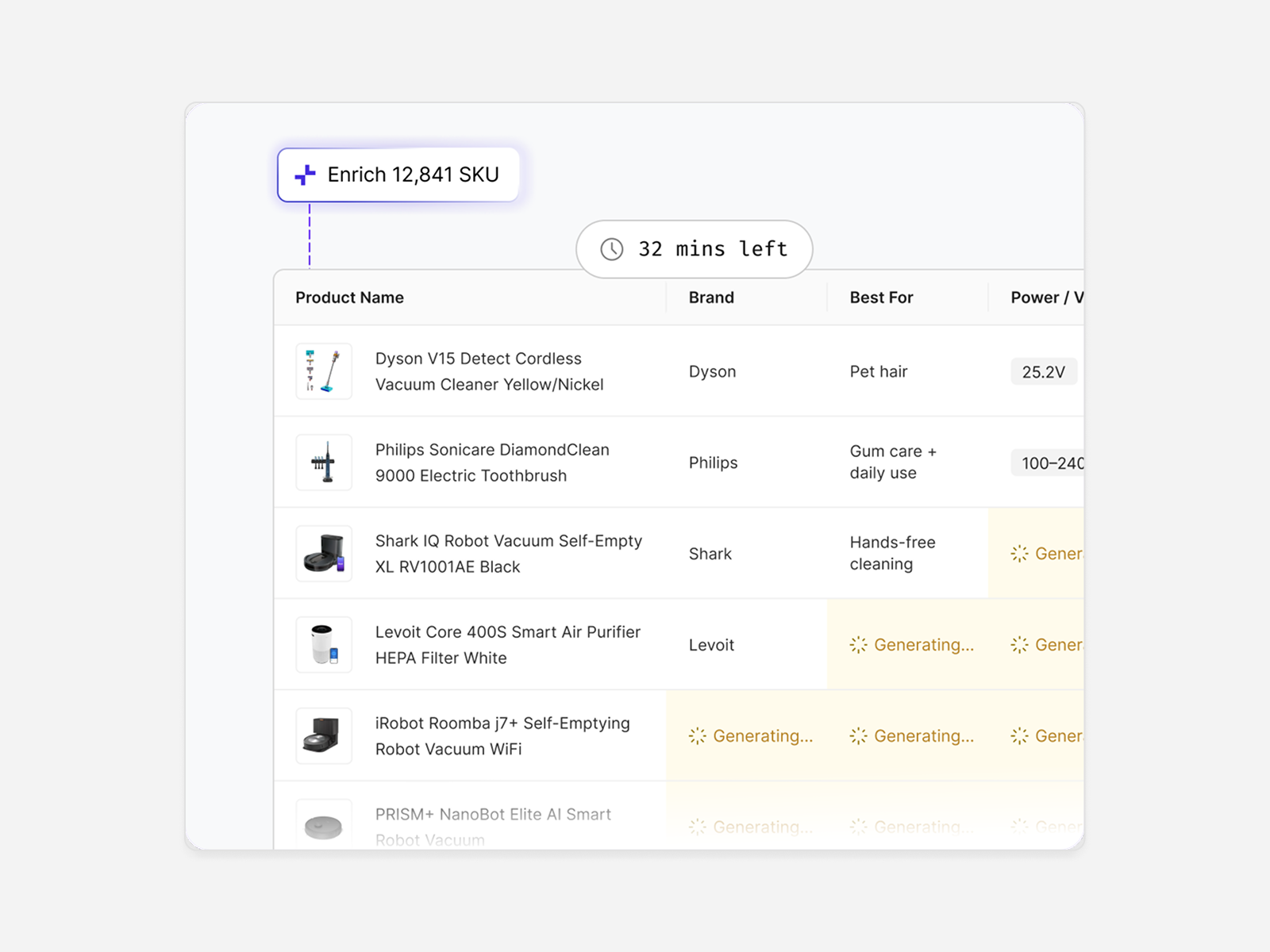
Task: Click the PRISM+ NanoBot Elite product name
Action: [493, 827]
